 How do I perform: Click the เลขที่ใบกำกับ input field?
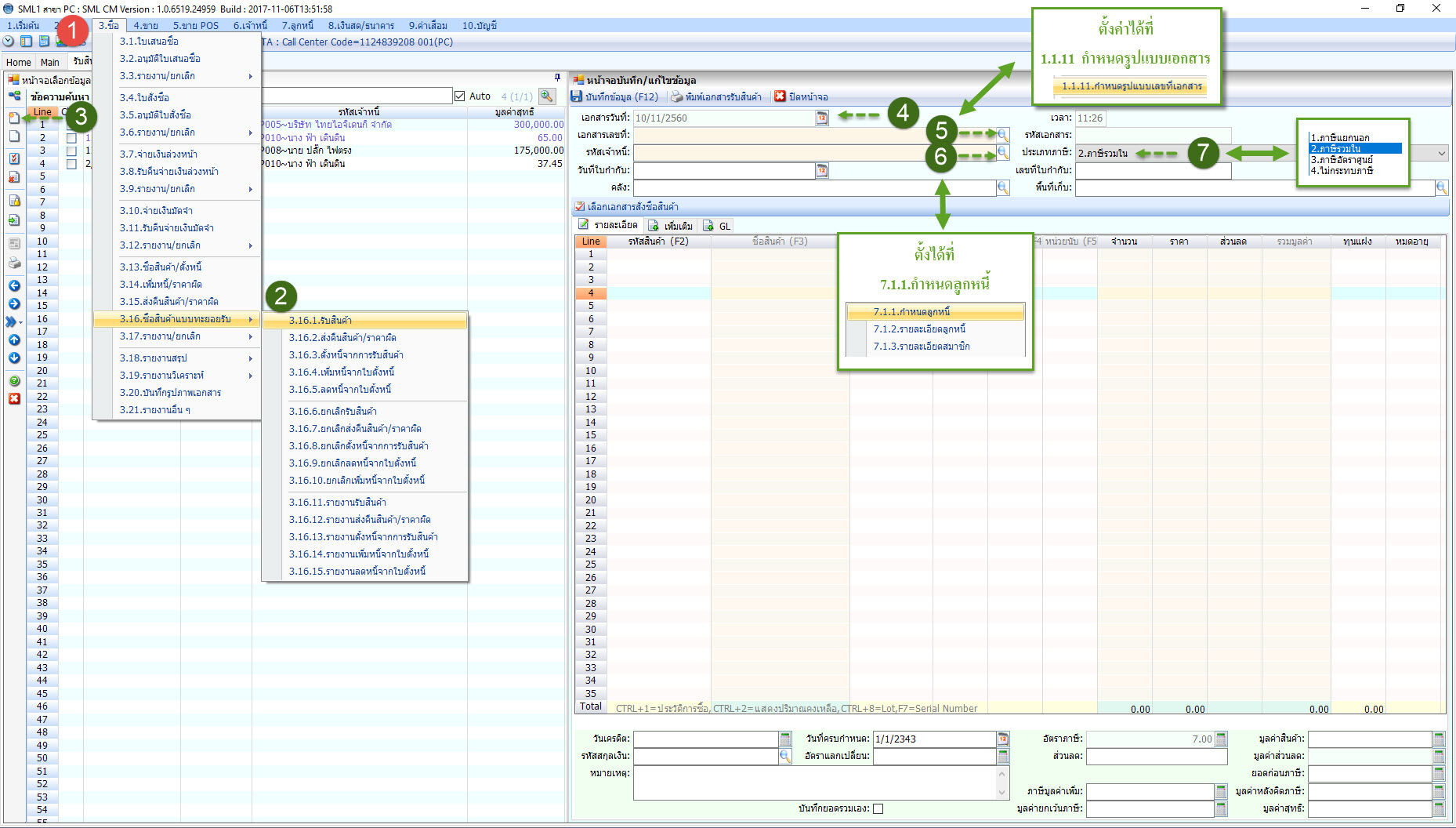(1153, 170)
